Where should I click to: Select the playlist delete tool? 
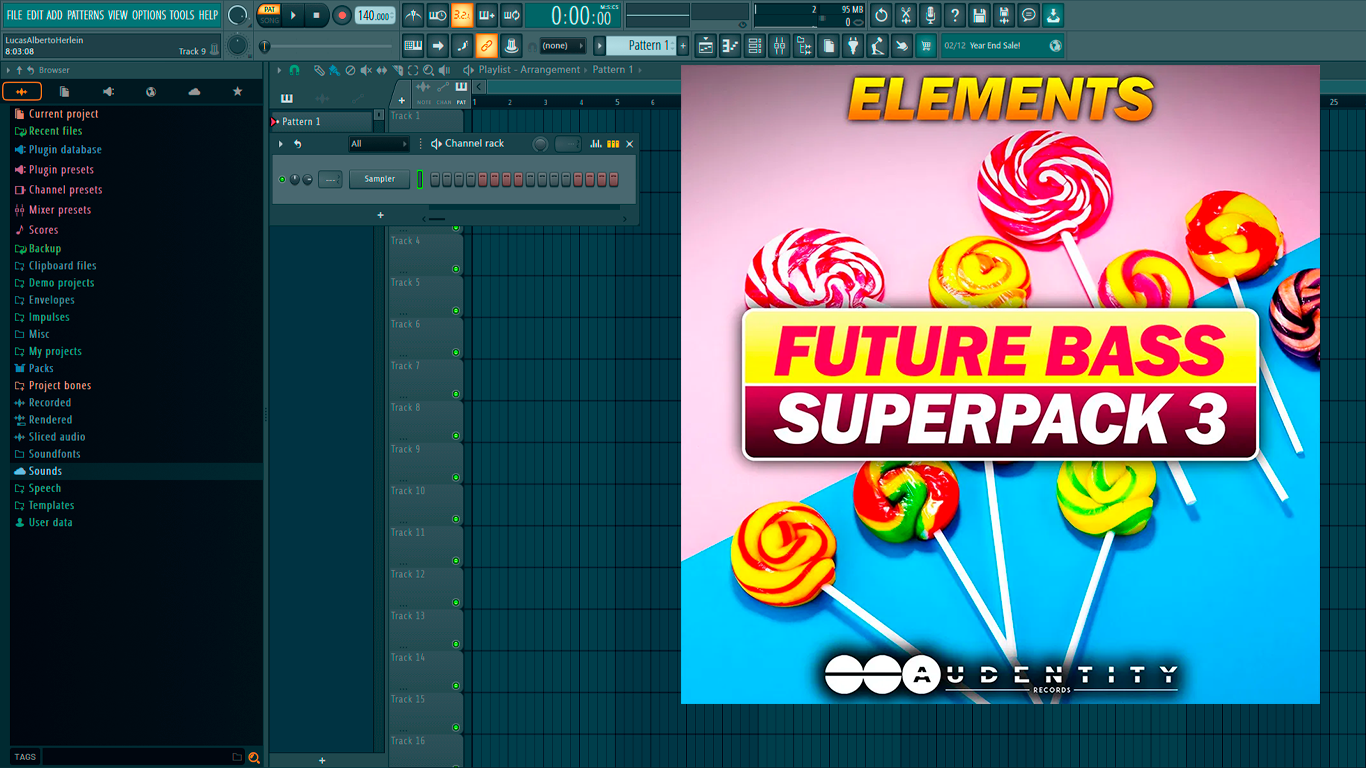pyautogui.click(x=350, y=70)
